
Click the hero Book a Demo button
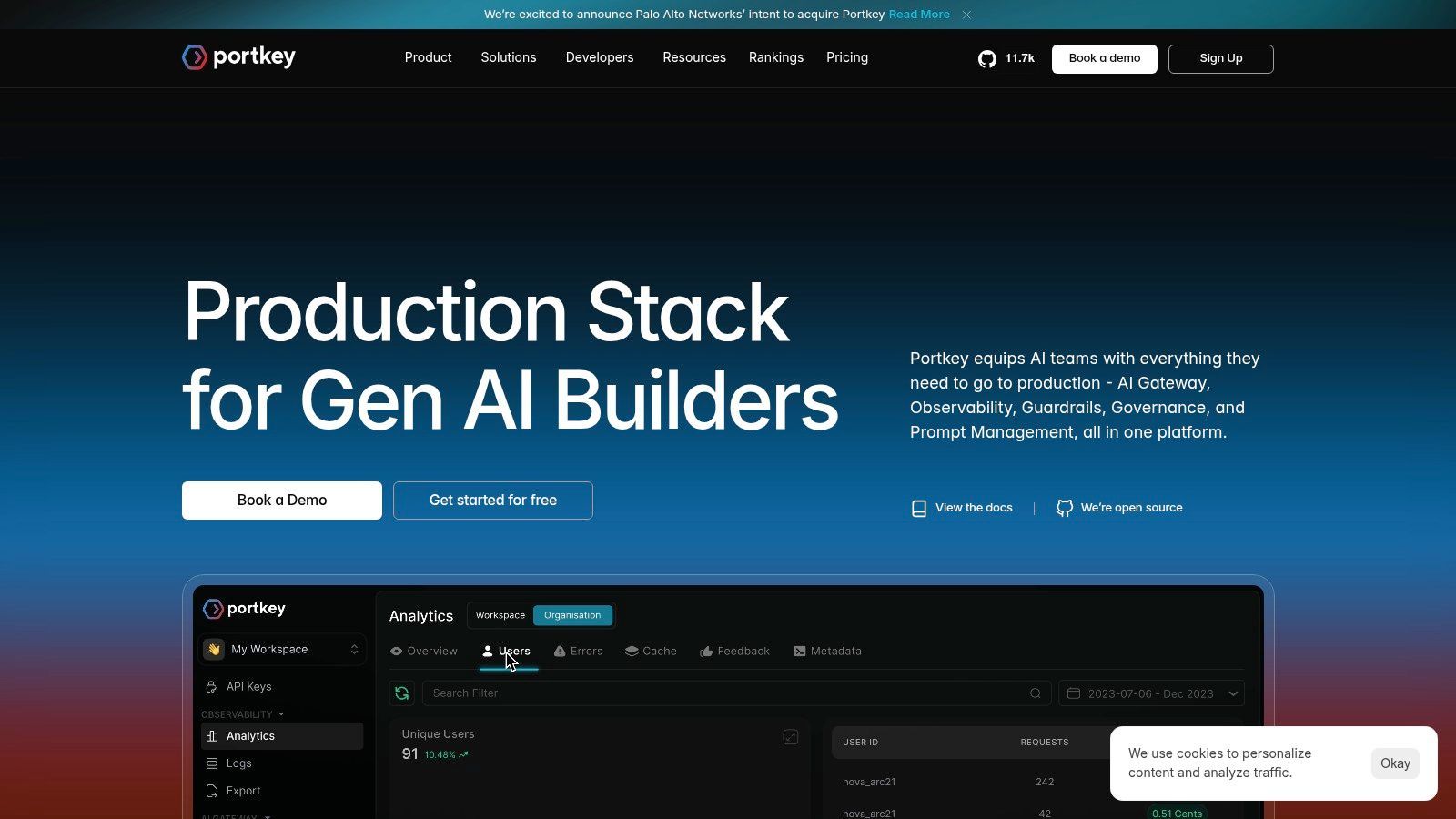282,500
